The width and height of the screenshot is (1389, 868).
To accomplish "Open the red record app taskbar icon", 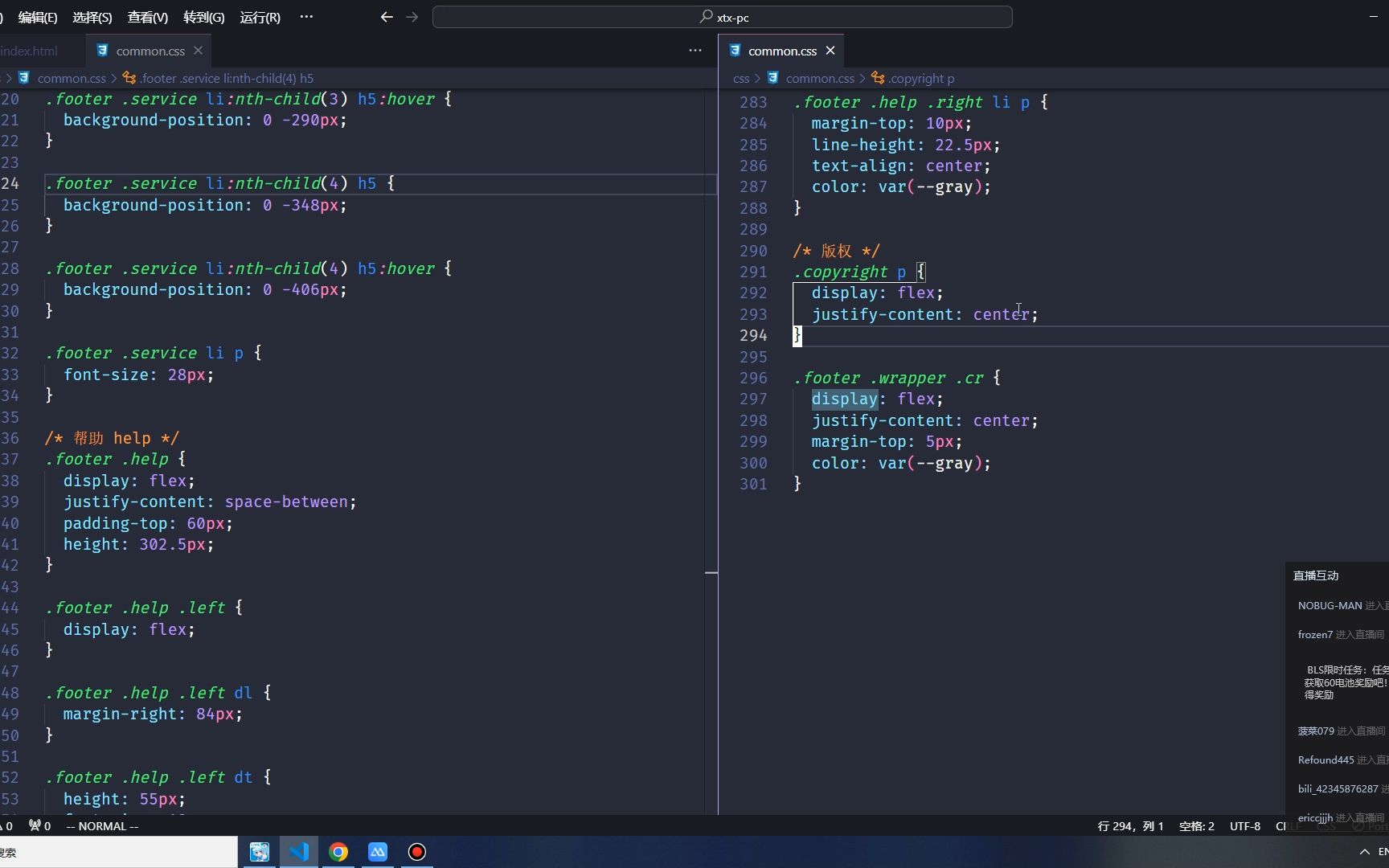I will click(417, 852).
